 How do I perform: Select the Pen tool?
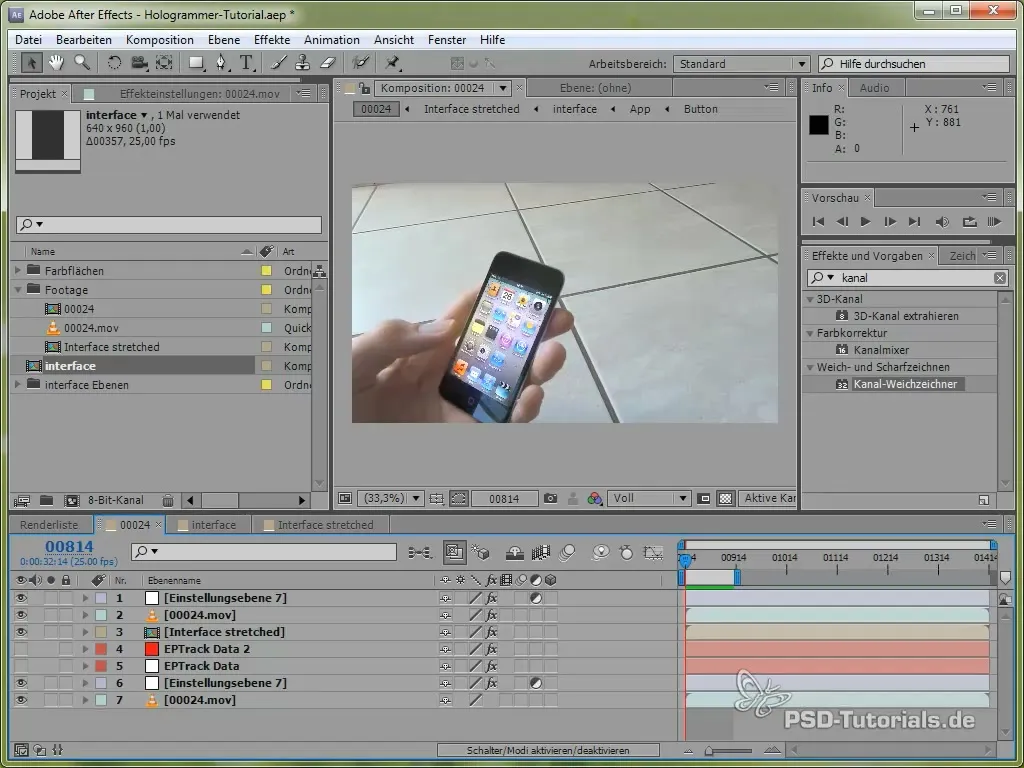click(x=221, y=63)
